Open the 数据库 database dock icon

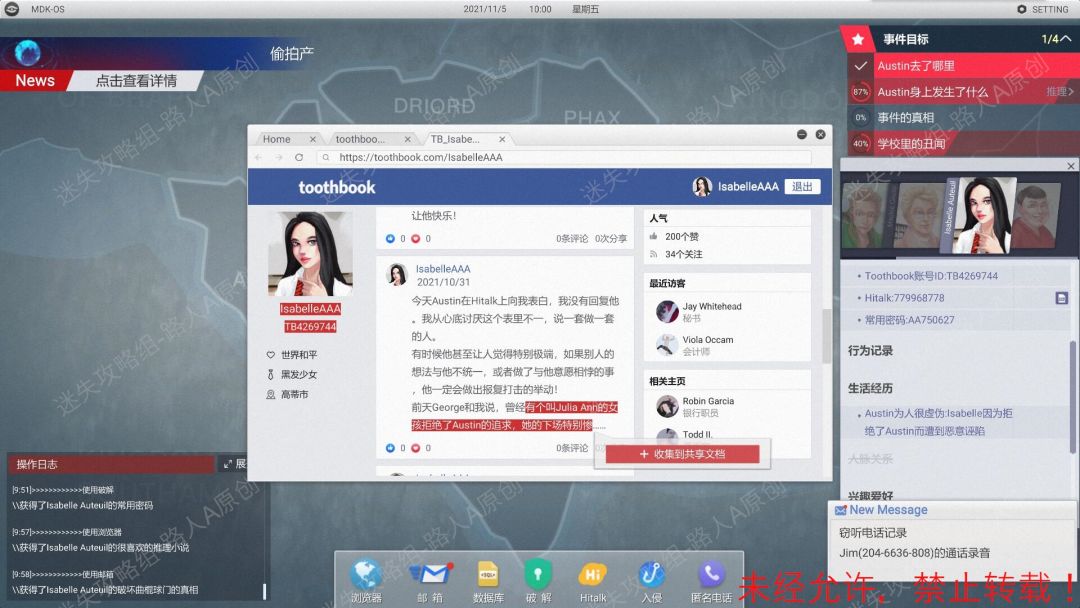pyautogui.click(x=488, y=574)
